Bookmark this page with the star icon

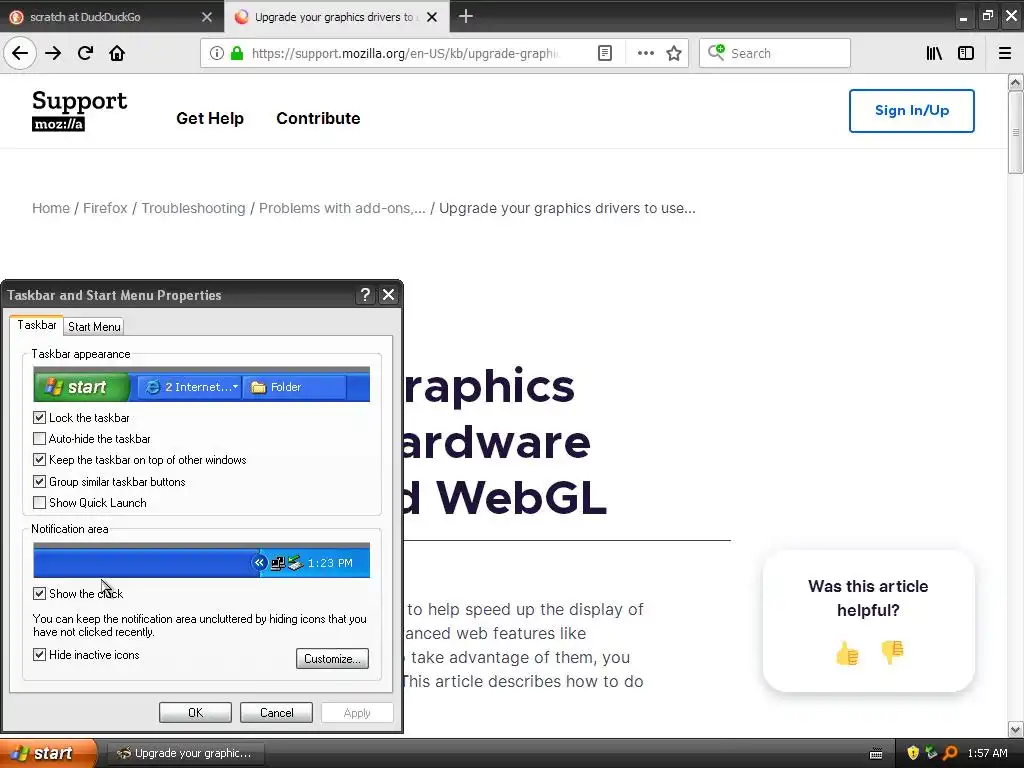pyautogui.click(x=674, y=53)
